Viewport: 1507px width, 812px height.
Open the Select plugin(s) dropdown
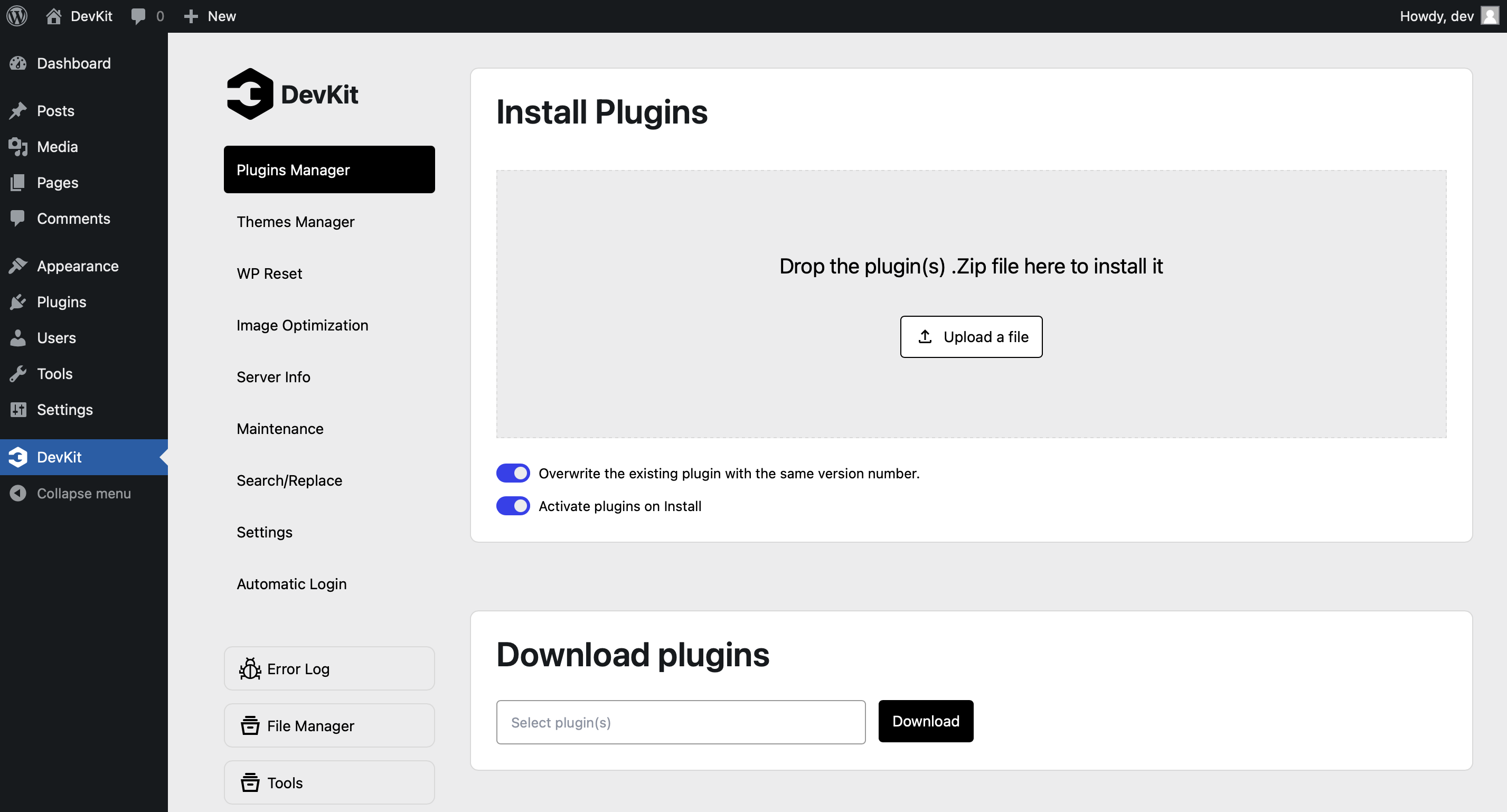coord(681,722)
